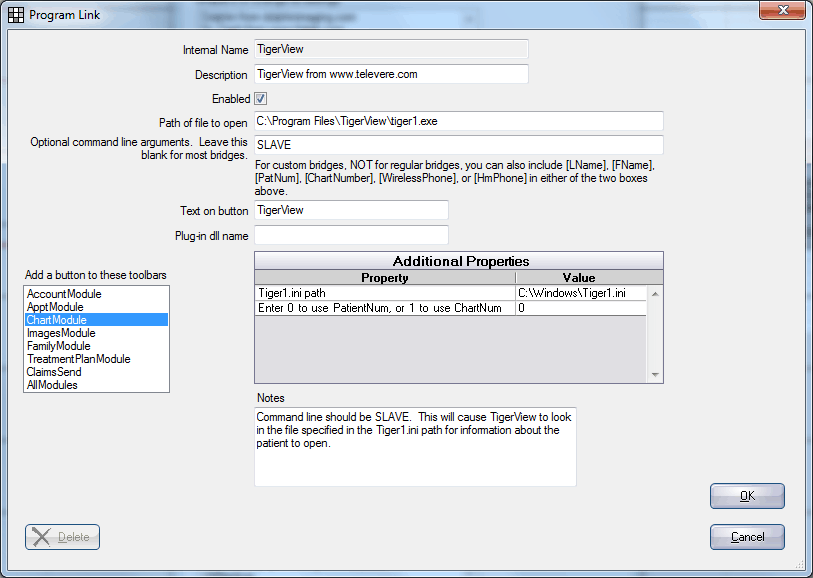Close the Program Link dialog

[x=782, y=10]
